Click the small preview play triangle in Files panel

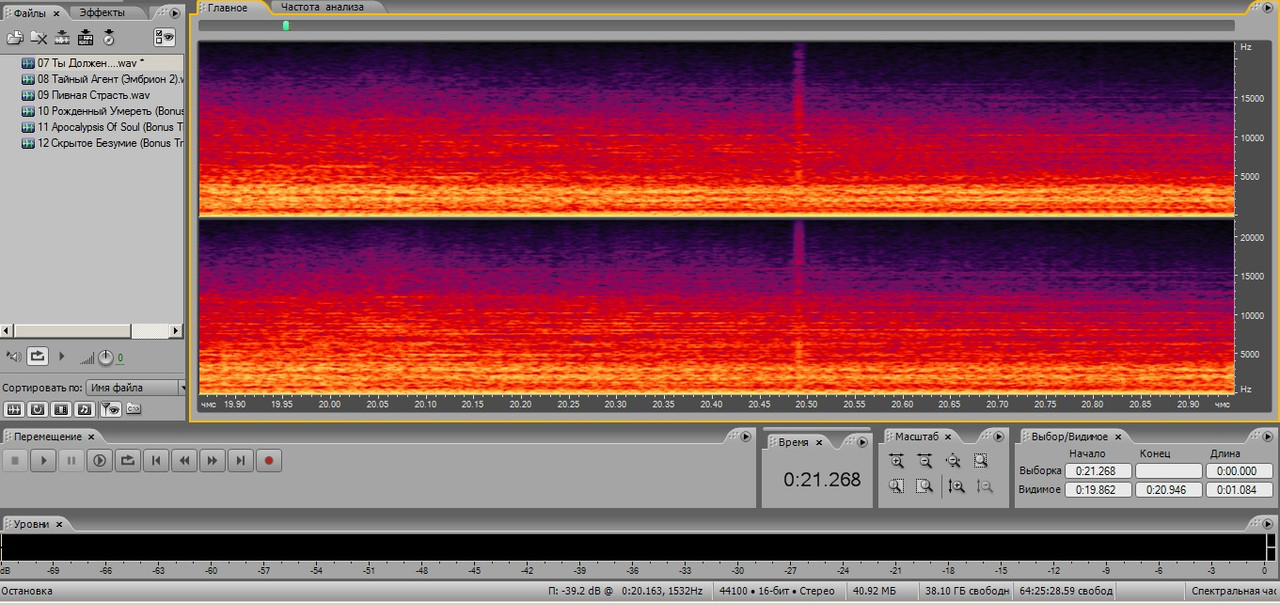pyautogui.click(x=62, y=356)
